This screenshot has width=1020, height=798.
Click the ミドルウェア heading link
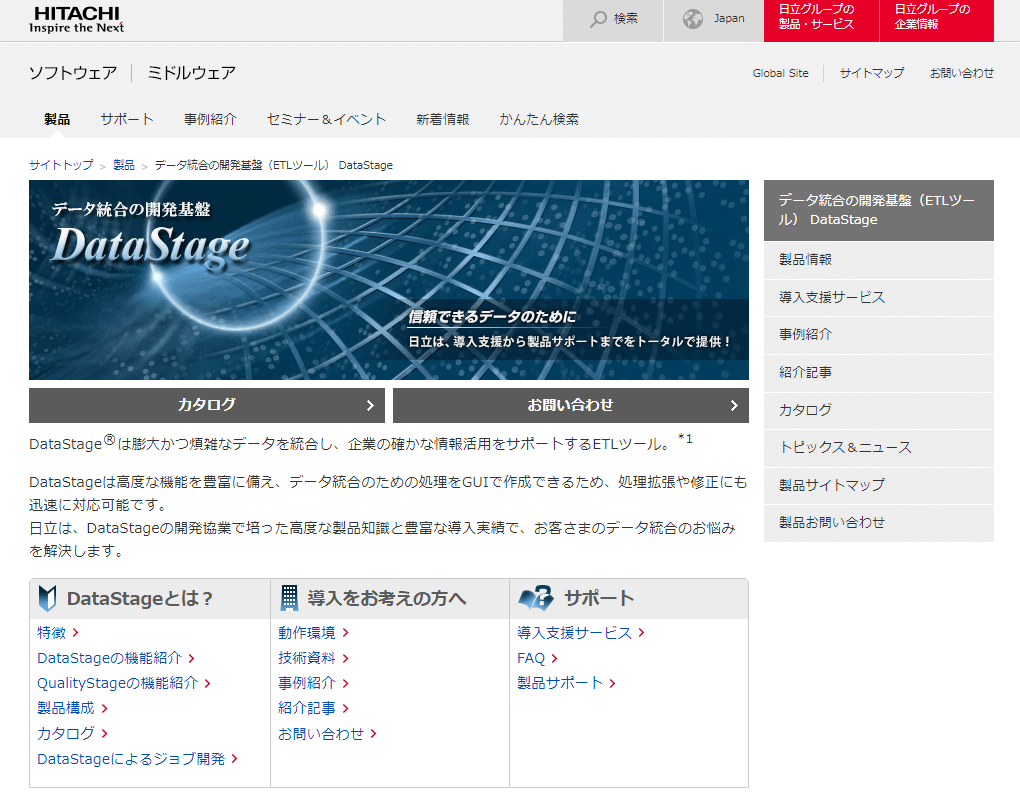(191, 73)
